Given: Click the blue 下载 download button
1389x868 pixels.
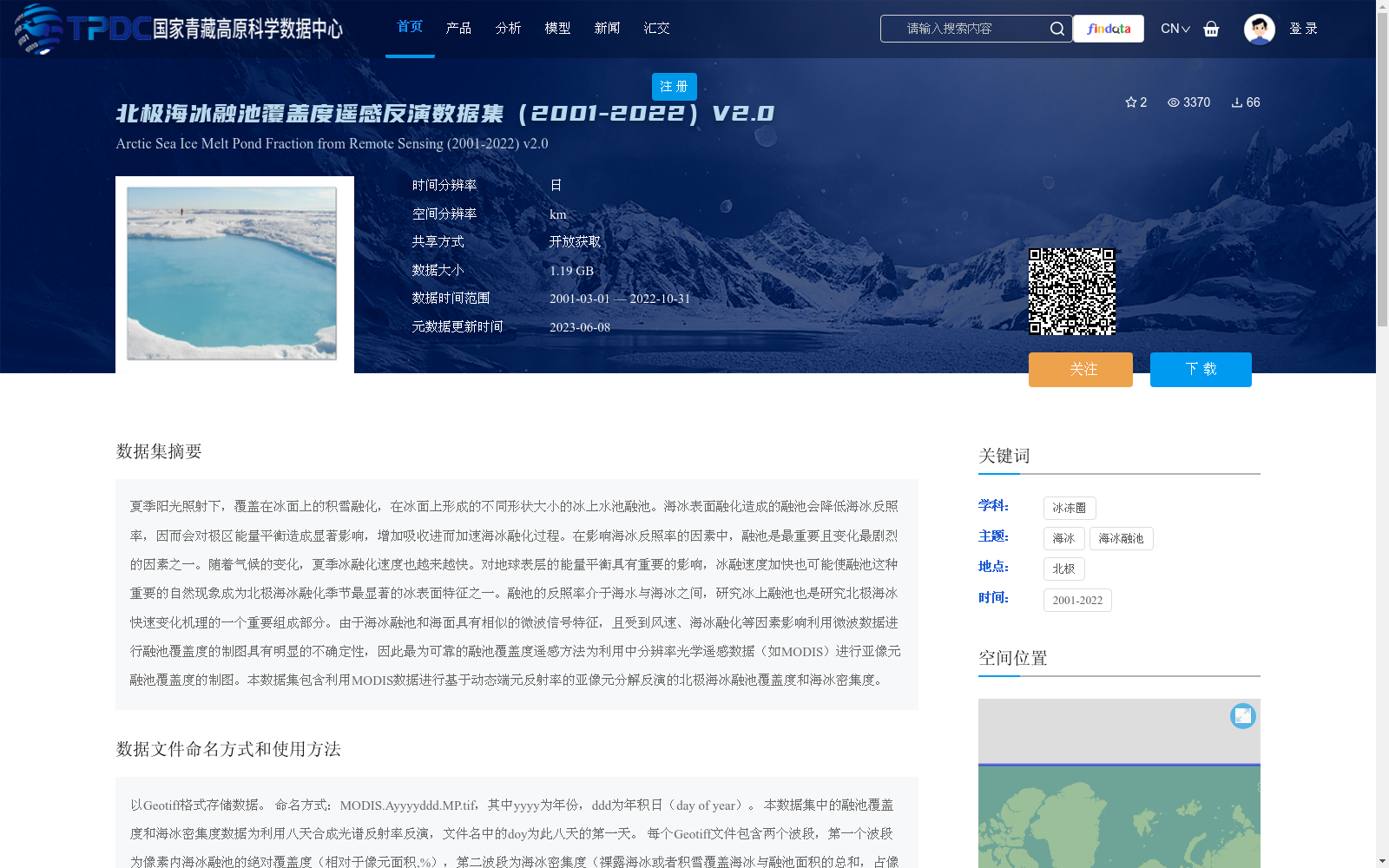Looking at the screenshot, I should point(1201,370).
